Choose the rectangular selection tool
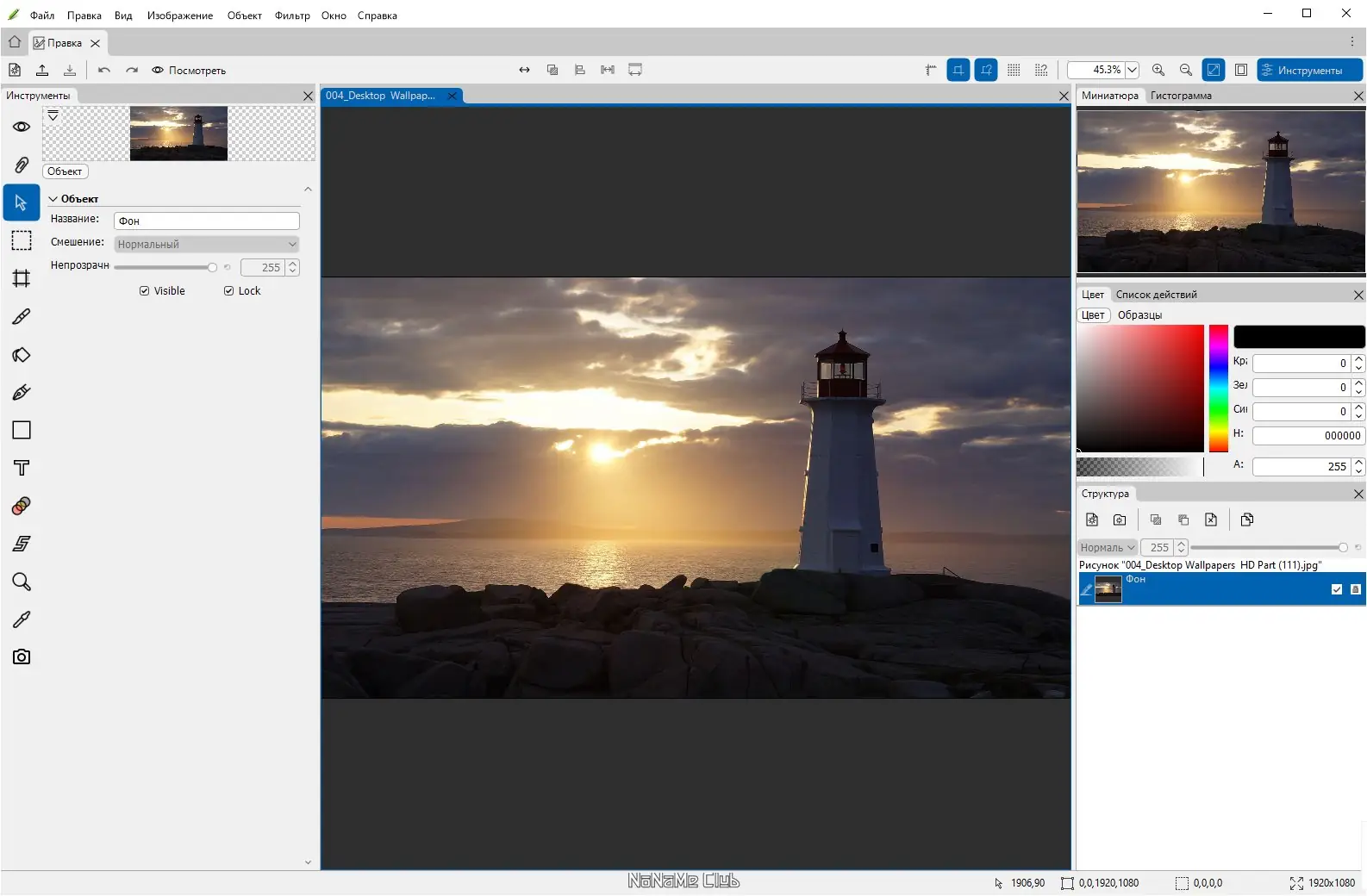Viewport: 1367px width, 896px height. click(x=22, y=240)
